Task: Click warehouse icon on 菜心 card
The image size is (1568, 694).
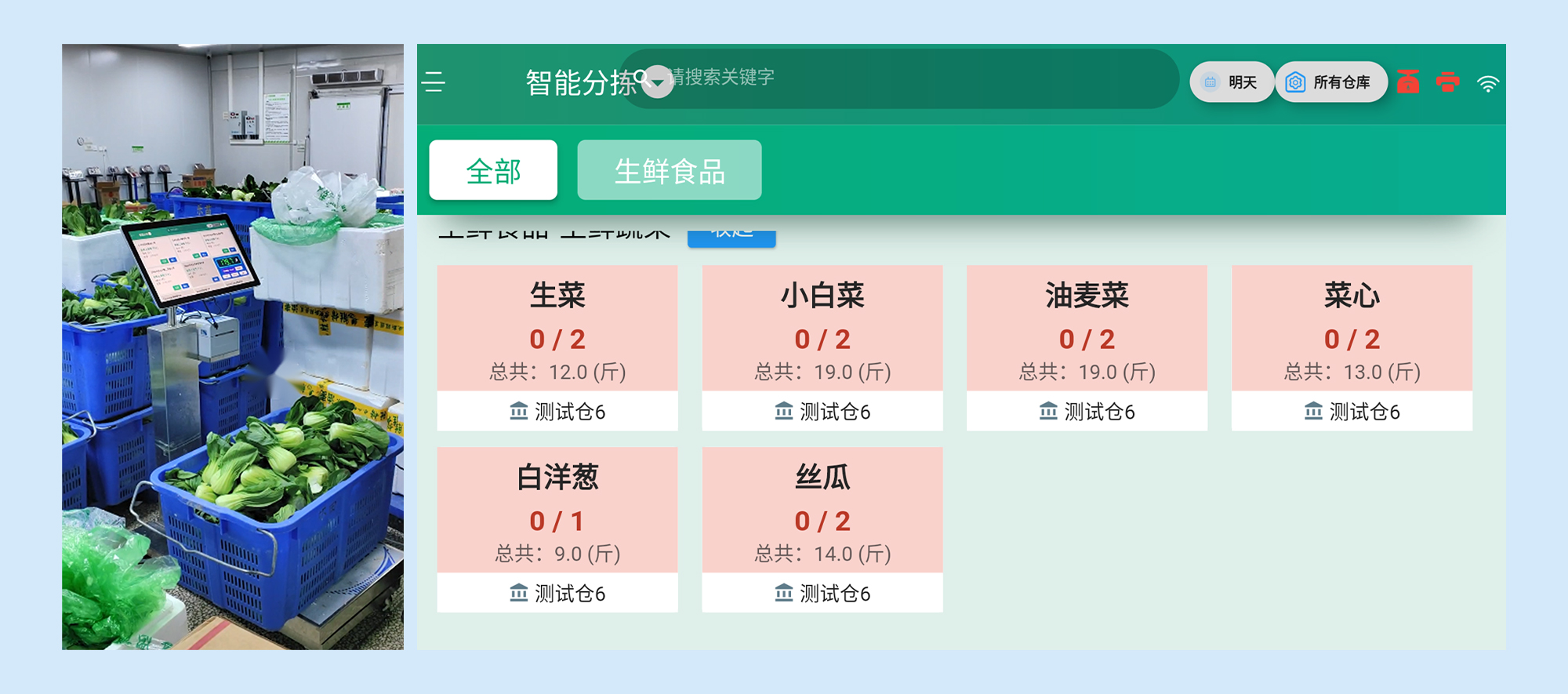Action: [1313, 411]
